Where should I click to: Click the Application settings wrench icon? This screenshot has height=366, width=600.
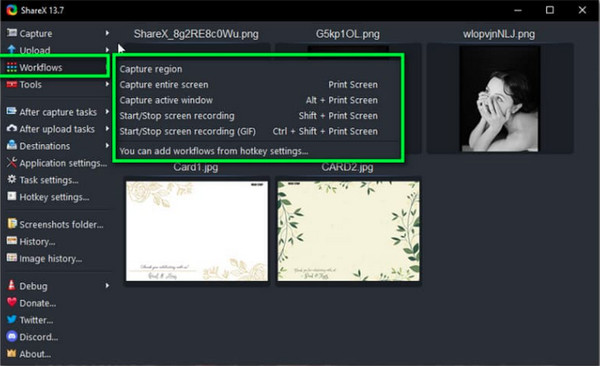(x=12, y=163)
